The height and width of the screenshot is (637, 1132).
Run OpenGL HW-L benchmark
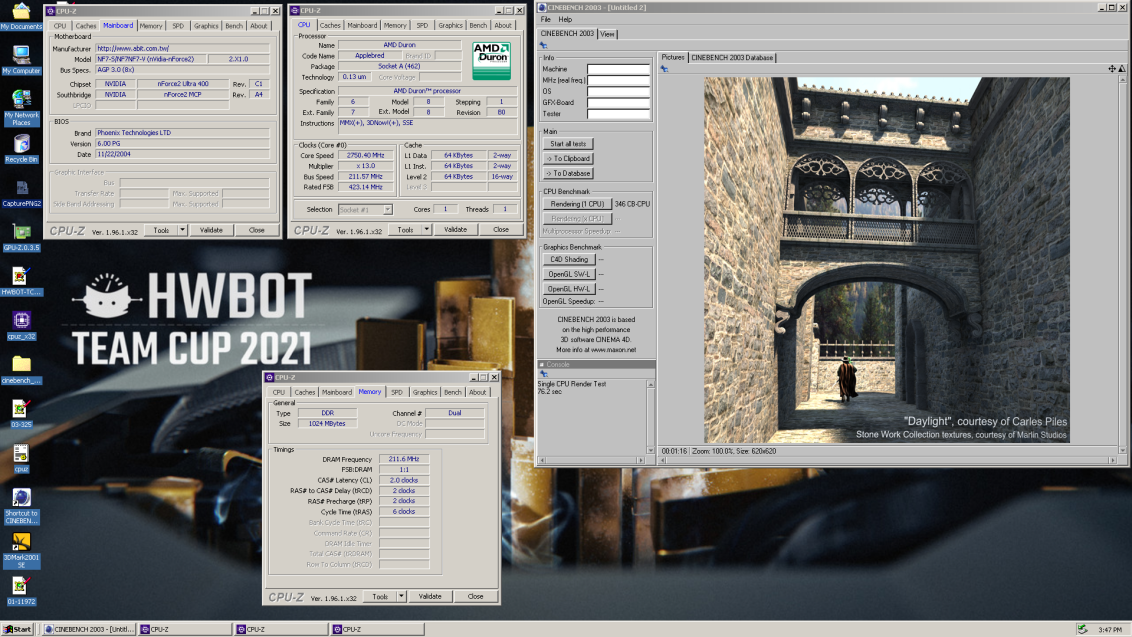click(x=569, y=289)
